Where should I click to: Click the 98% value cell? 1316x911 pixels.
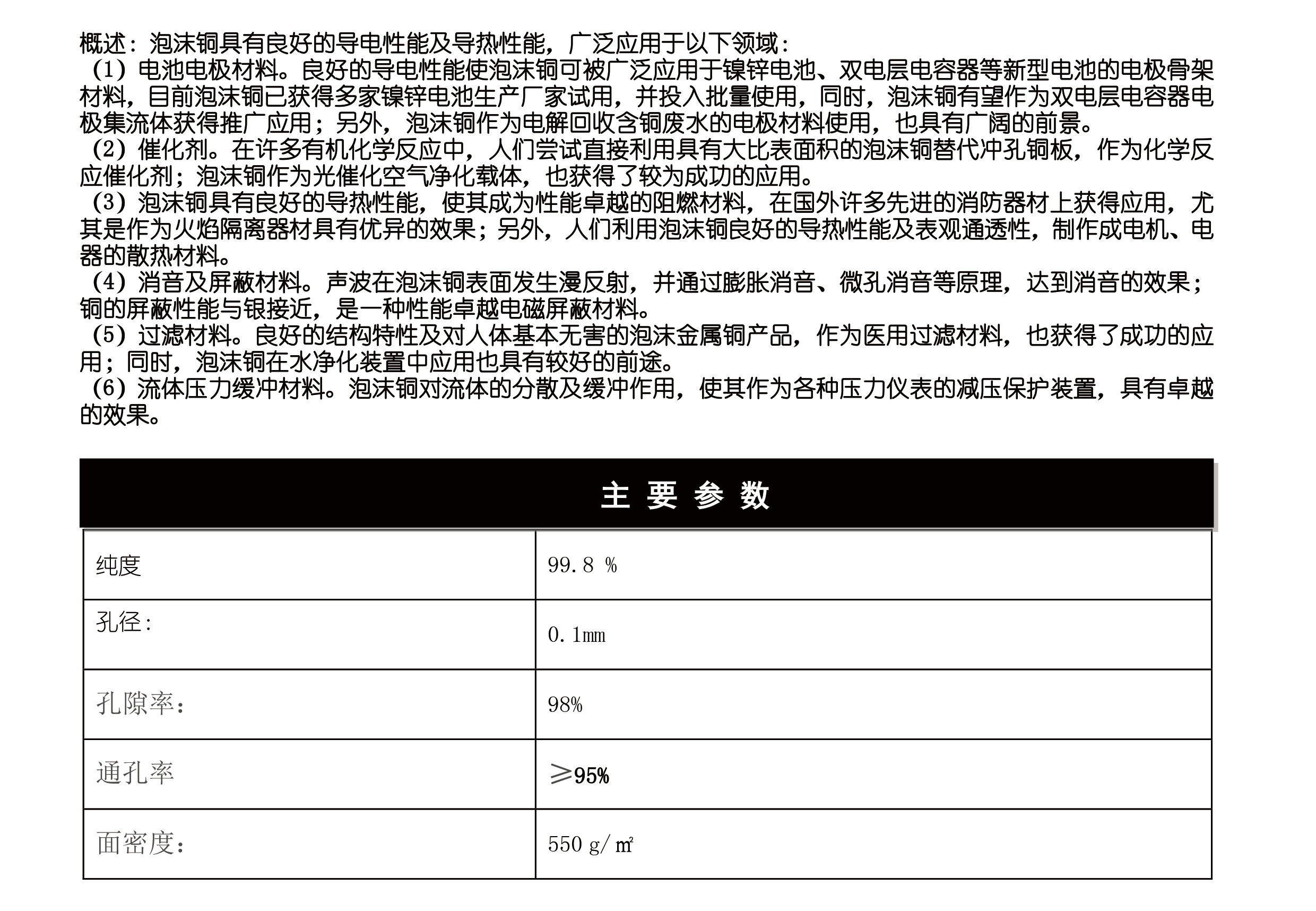coord(873,704)
